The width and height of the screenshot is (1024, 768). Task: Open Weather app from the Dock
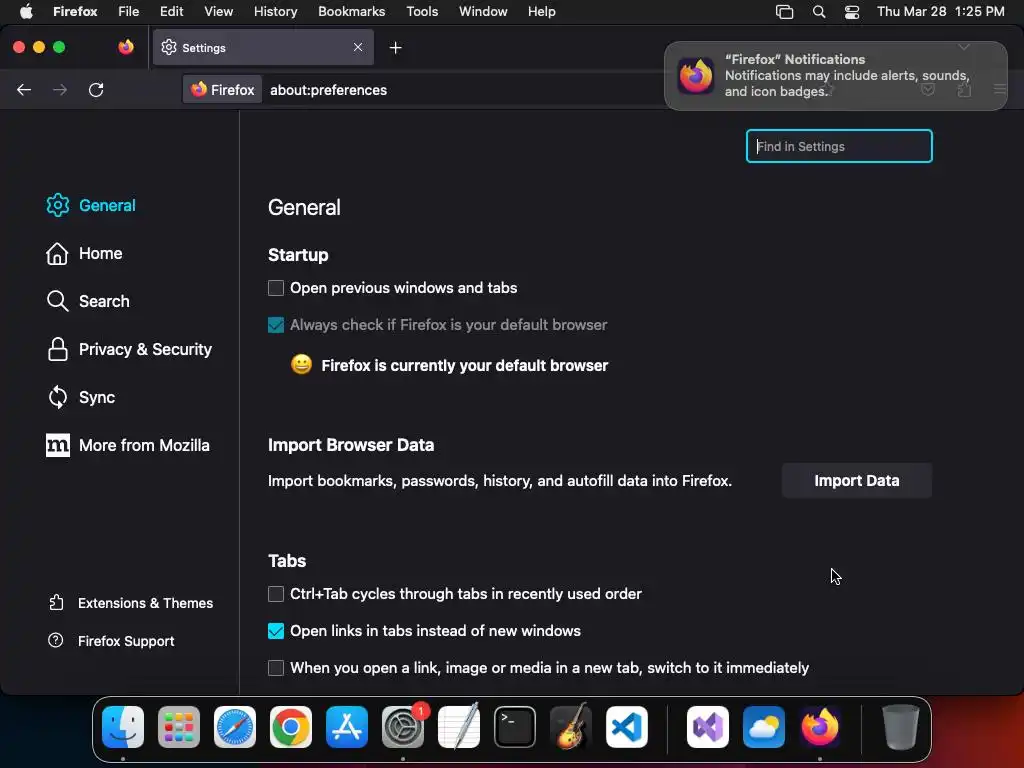click(x=764, y=727)
